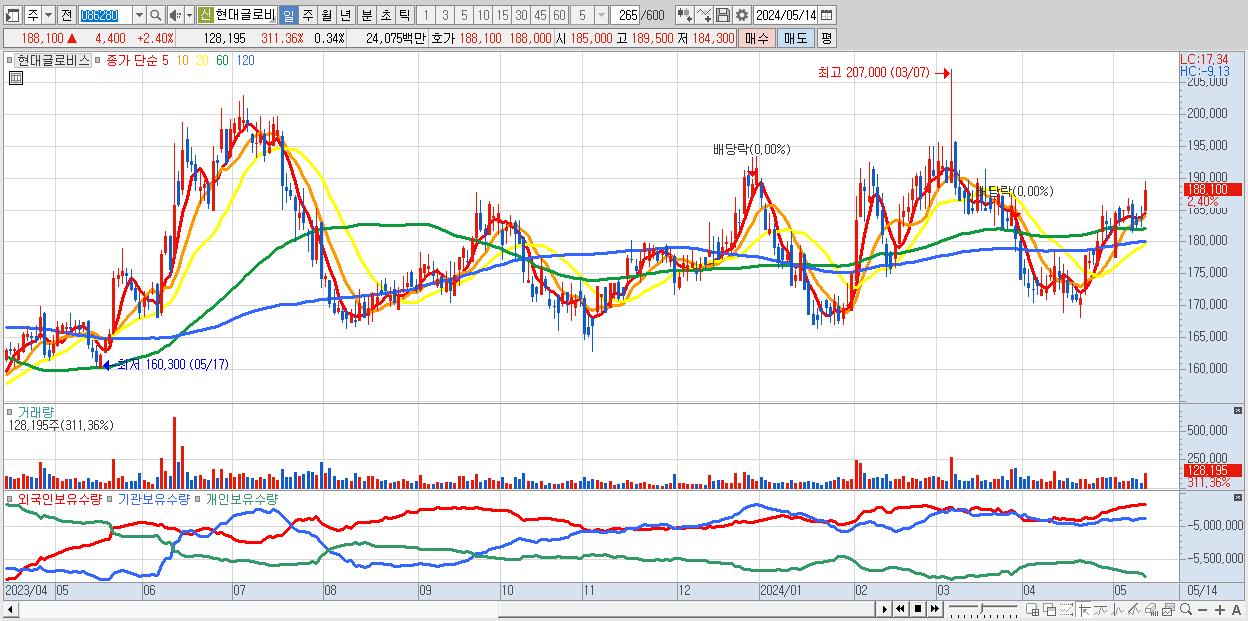Image resolution: width=1248 pixels, height=621 pixels.
Task: Click the fast-forward button
Action: tap(934, 609)
